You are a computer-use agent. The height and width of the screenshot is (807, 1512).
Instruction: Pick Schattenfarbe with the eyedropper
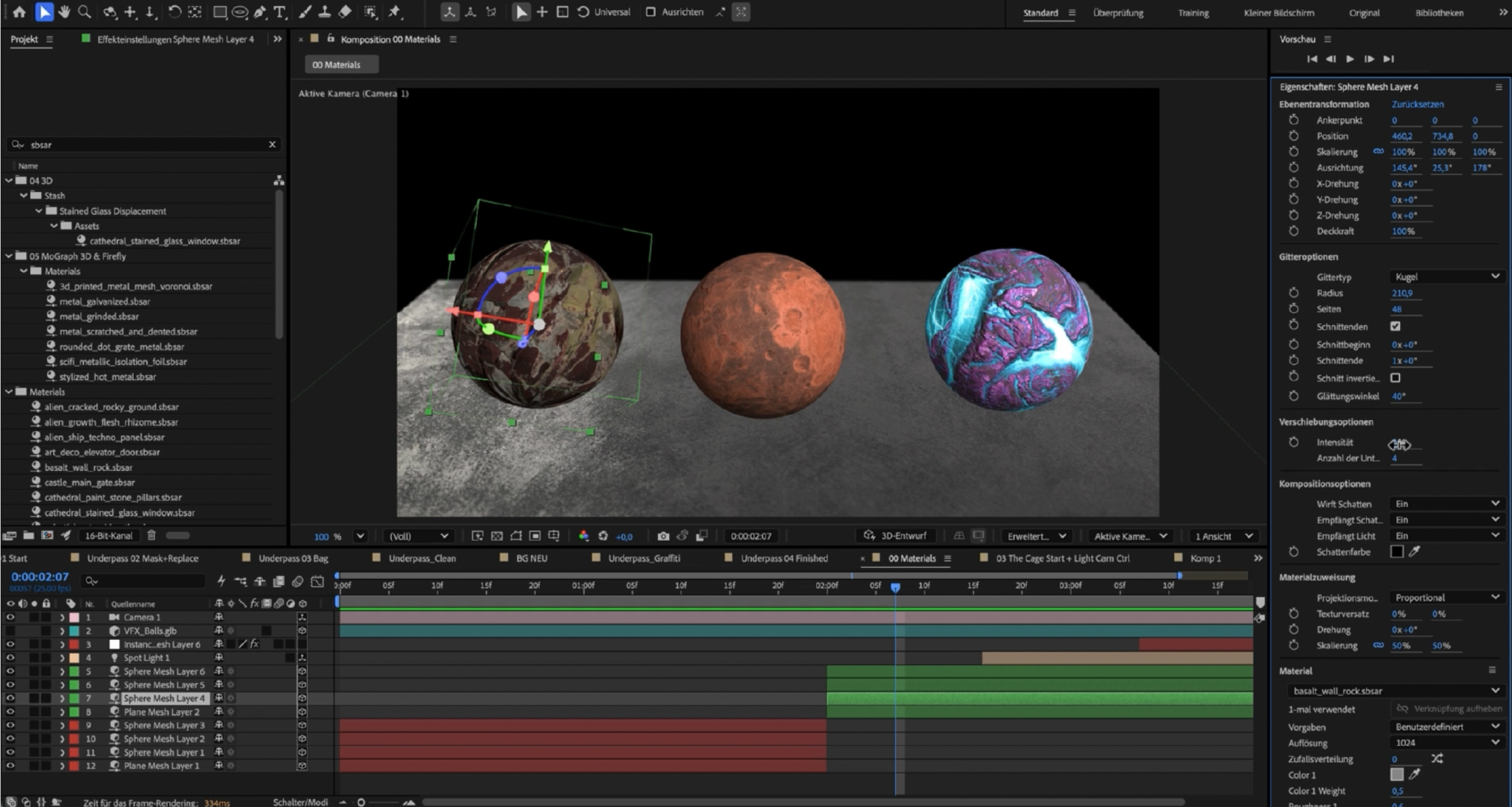click(x=1415, y=552)
